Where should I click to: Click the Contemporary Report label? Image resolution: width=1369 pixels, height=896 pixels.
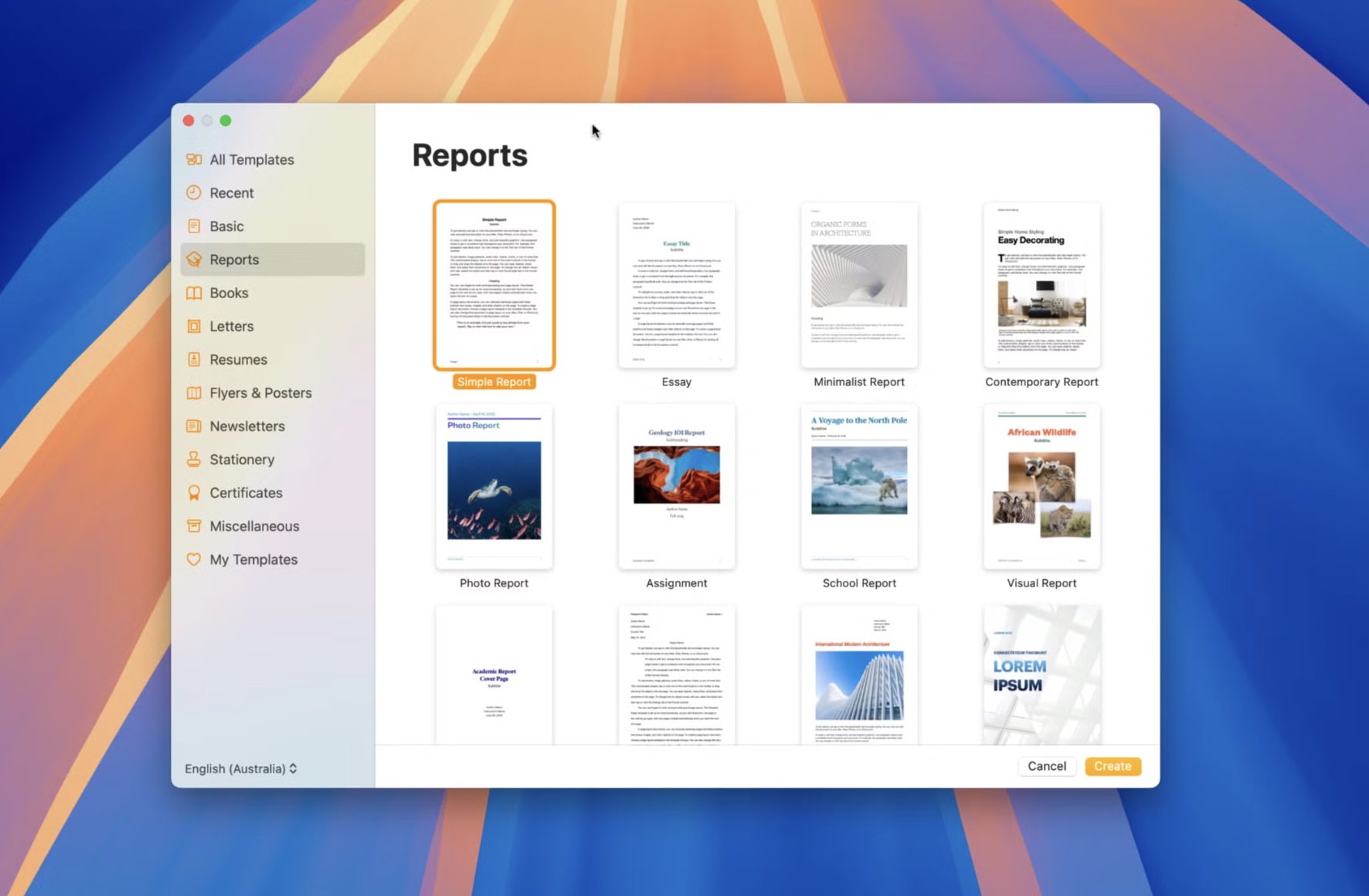1041,382
